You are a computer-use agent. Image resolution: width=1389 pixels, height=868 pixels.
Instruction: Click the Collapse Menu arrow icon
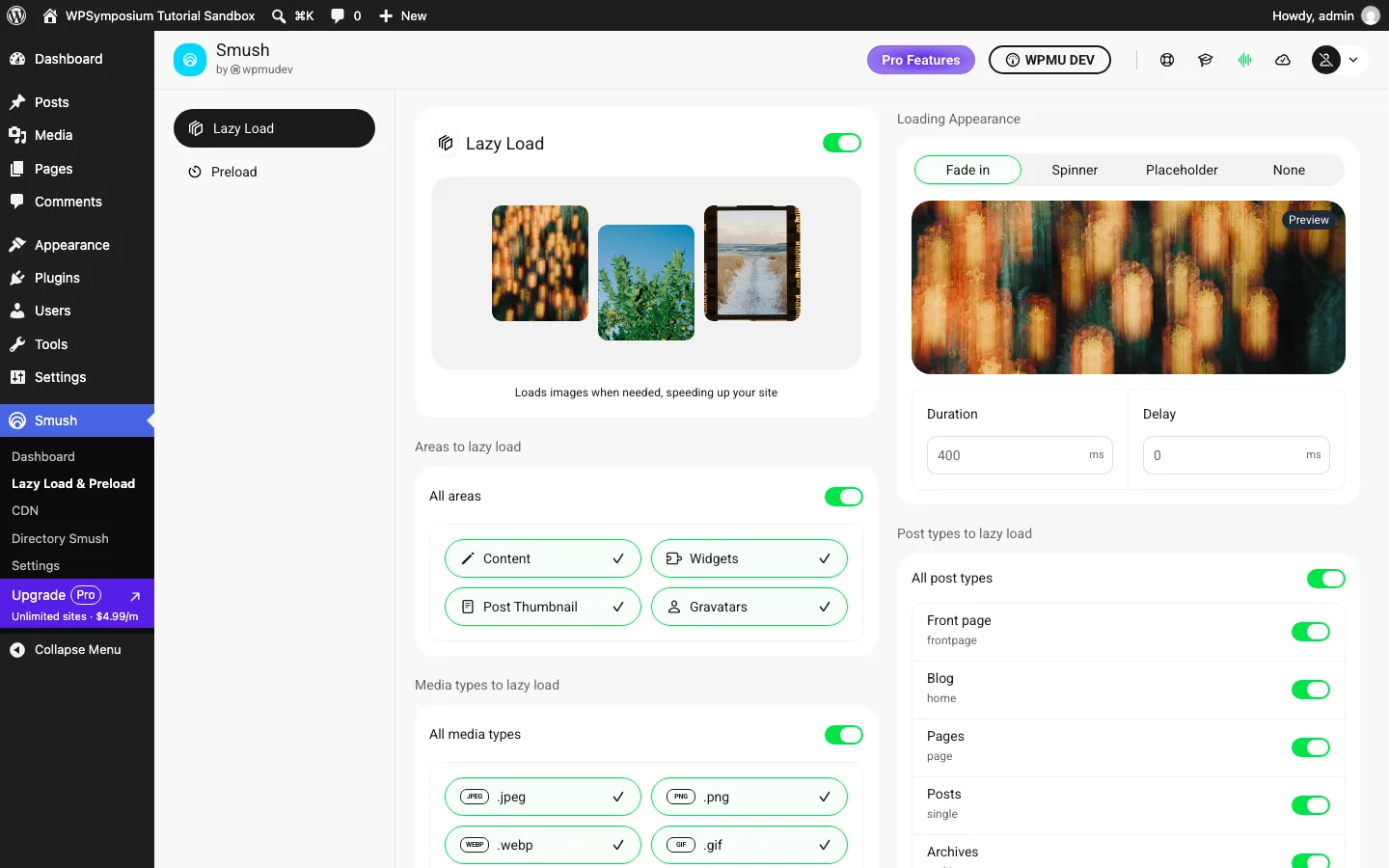17,650
